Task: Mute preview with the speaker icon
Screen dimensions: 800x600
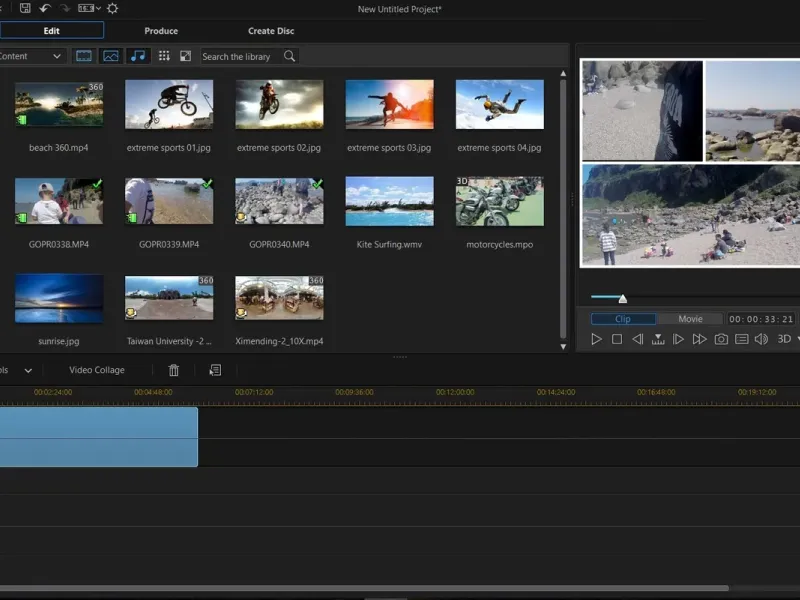Action: pyautogui.click(x=761, y=339)
